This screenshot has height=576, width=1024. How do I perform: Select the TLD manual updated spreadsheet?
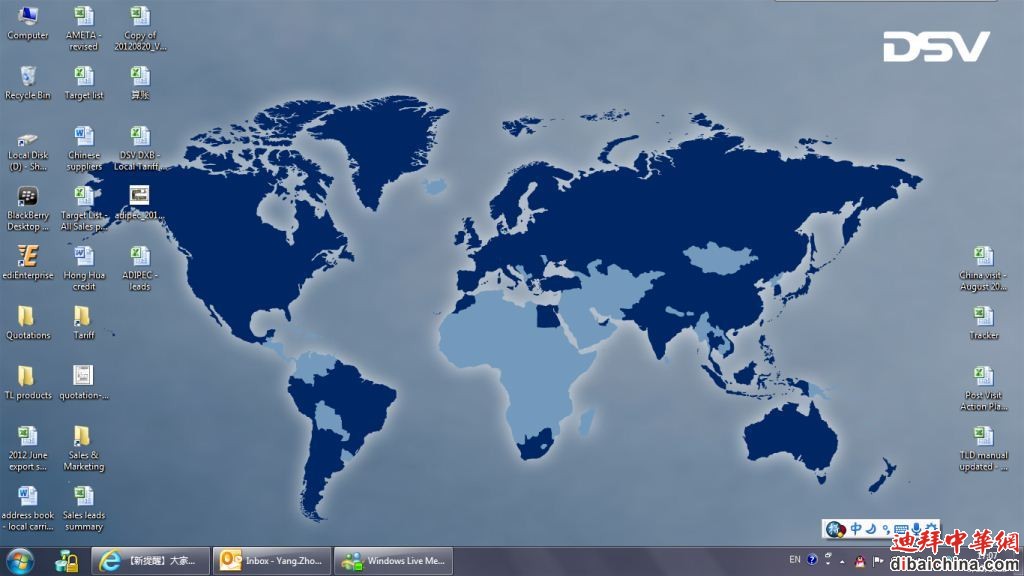[983, 449]
